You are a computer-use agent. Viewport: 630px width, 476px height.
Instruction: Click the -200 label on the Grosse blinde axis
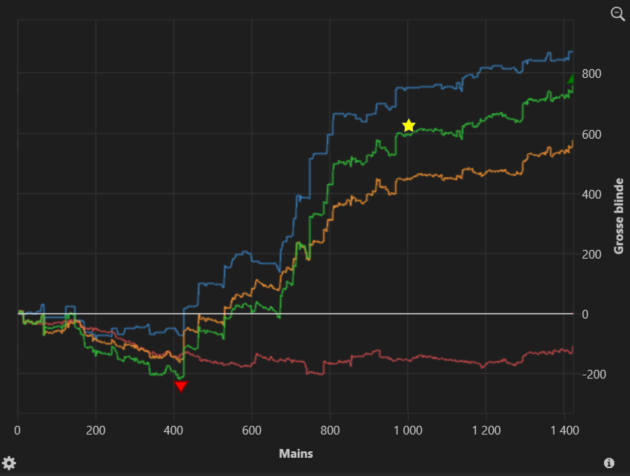(x=594, y=374)
